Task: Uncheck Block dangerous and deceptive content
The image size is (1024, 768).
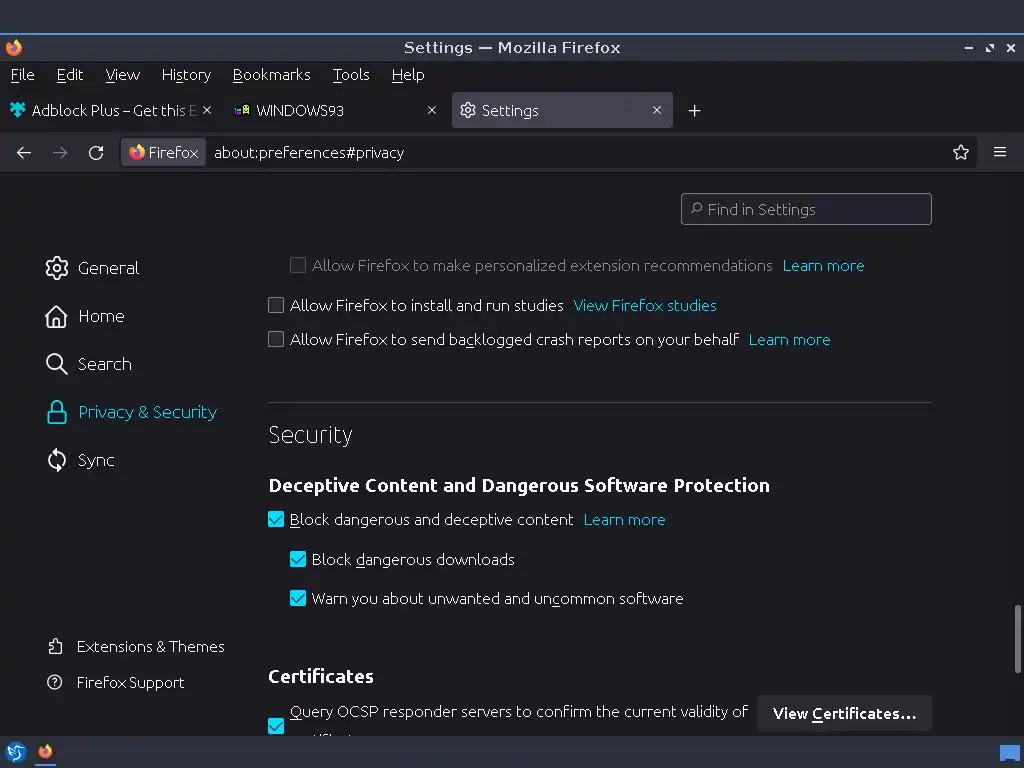Action: pyautogui.click(x=276, y=520)
